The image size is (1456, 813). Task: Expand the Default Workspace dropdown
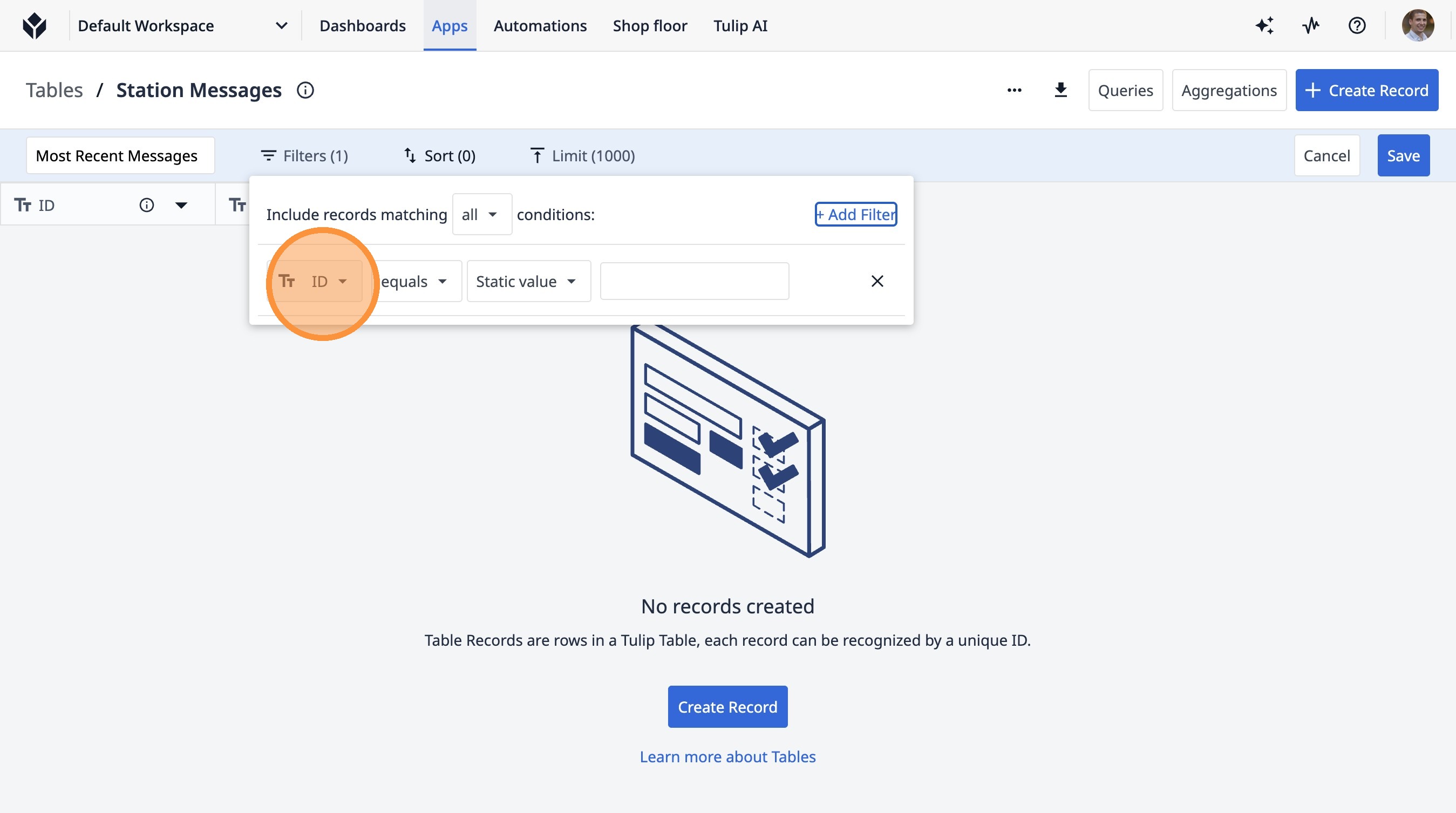click(281, 26)
